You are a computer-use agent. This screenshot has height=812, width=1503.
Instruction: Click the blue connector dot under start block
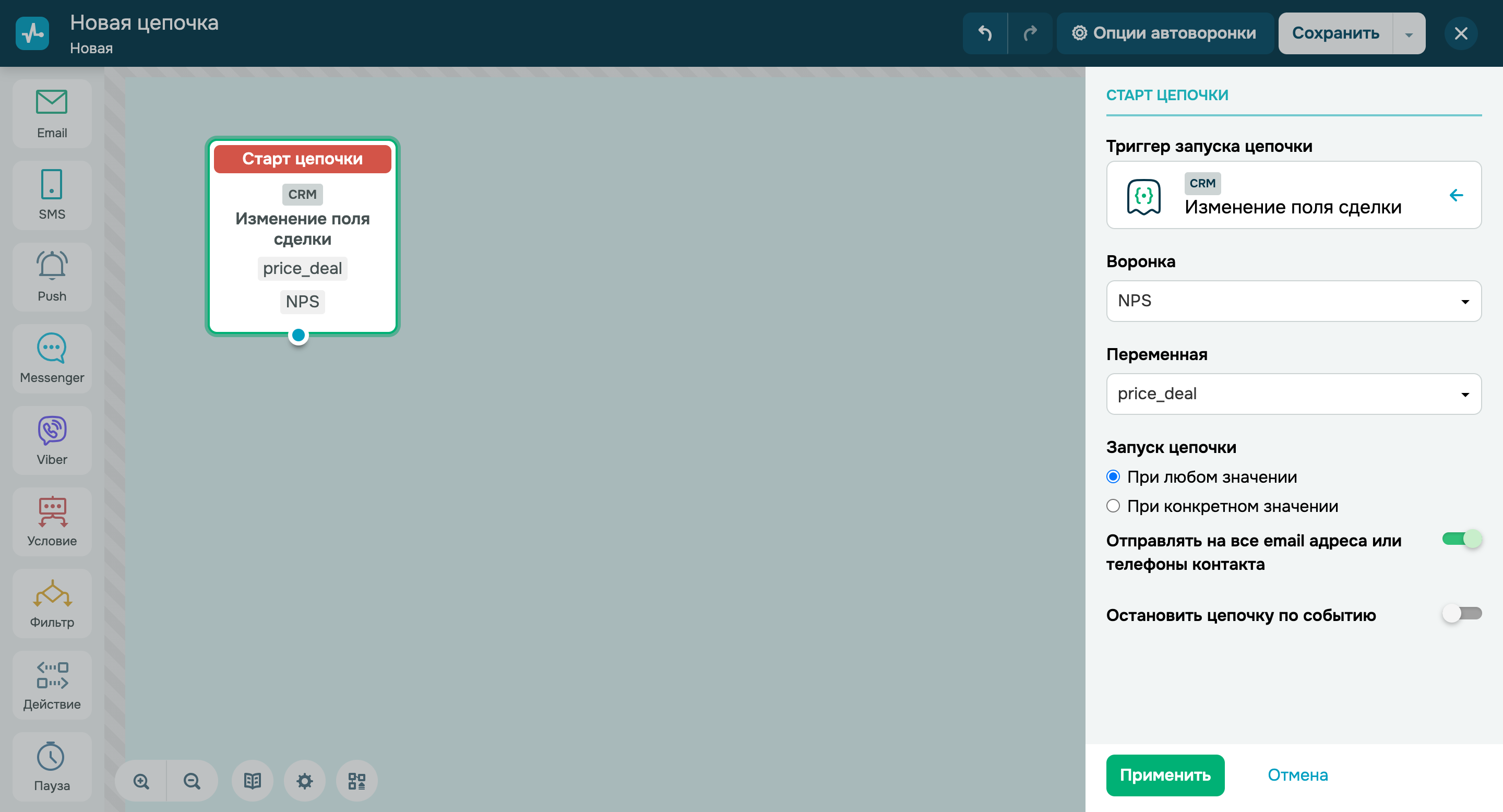point(298,335)
